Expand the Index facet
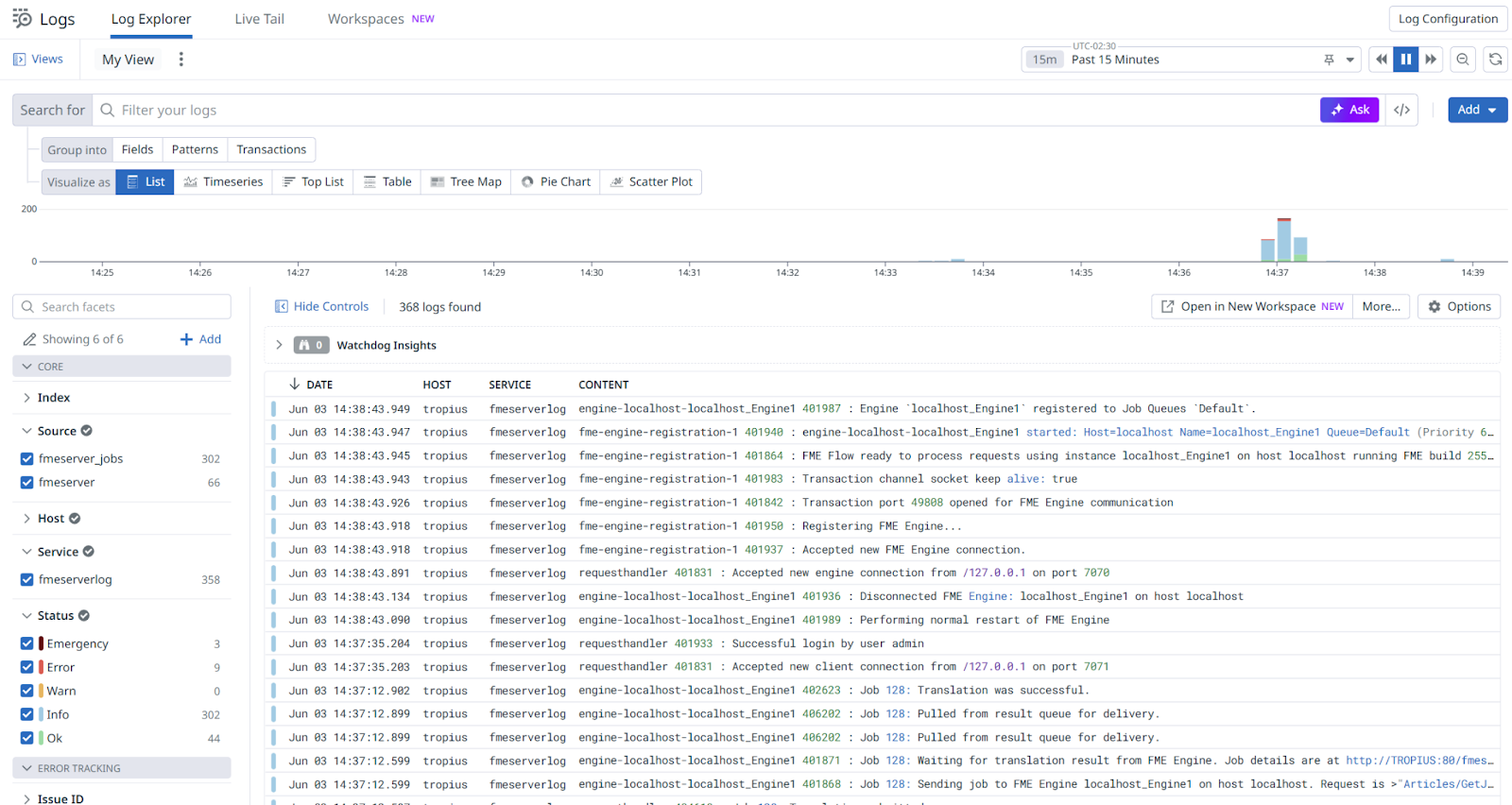The image size is (1512, 805). (x=26, y=398)
